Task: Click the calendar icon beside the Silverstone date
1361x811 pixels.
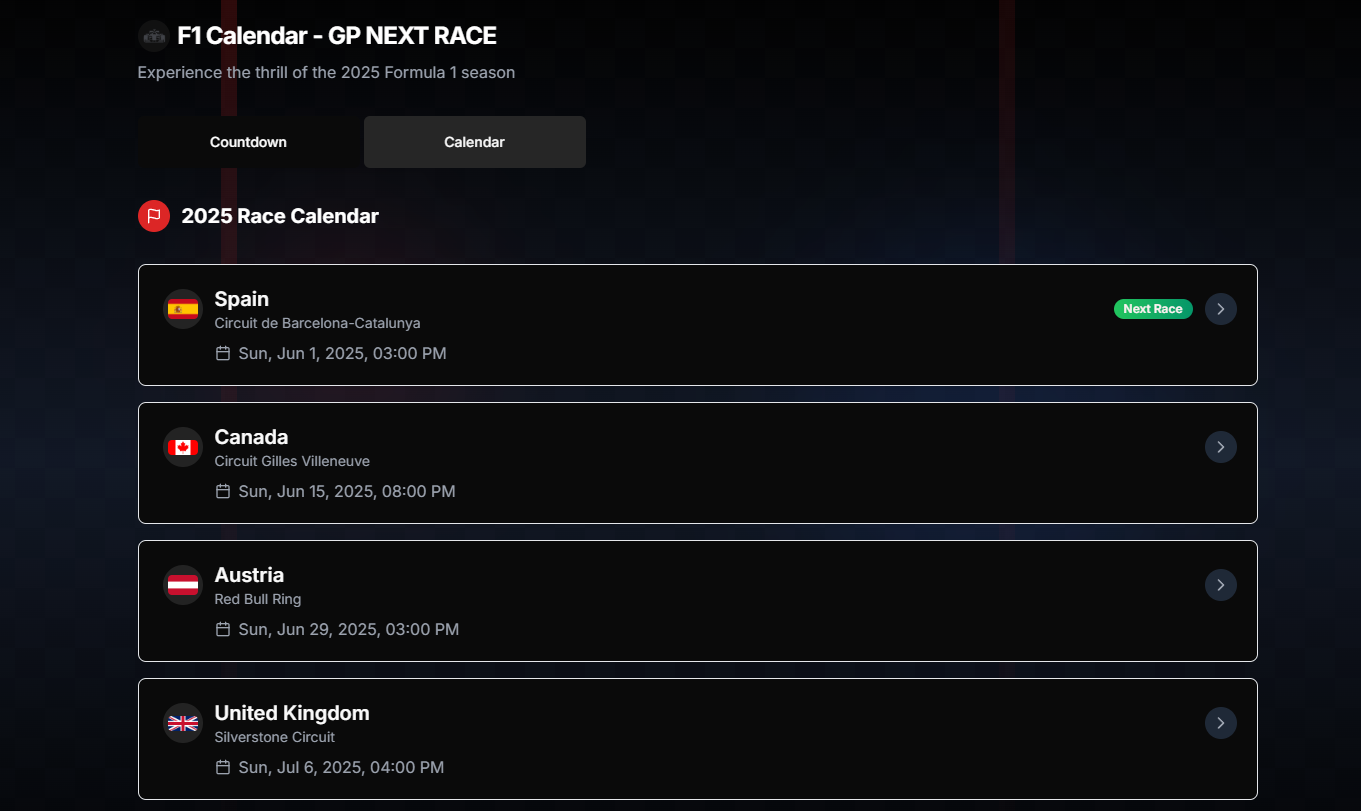Action: [222, 767]
